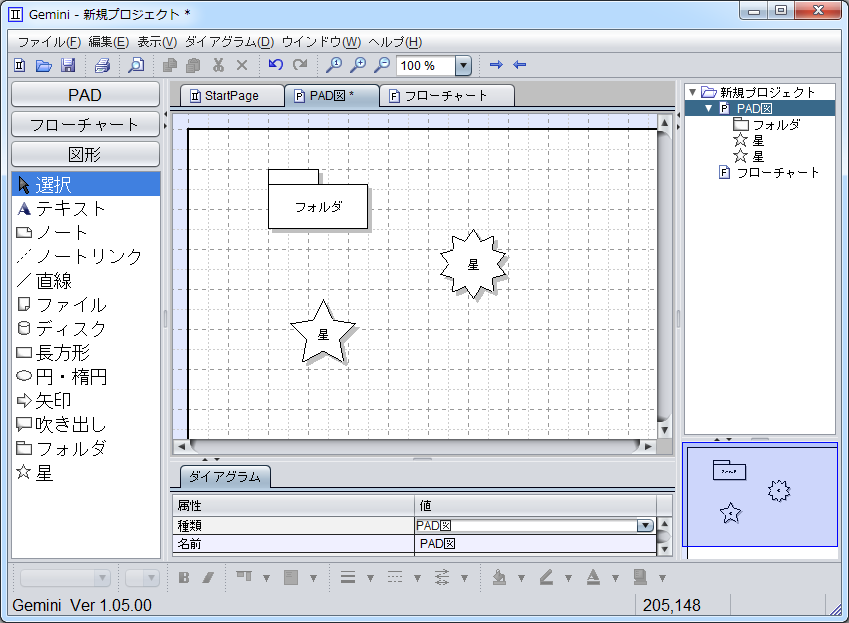Open the font name combo box
The height and width of the screenshot is (623, 849).
(66, 578)
